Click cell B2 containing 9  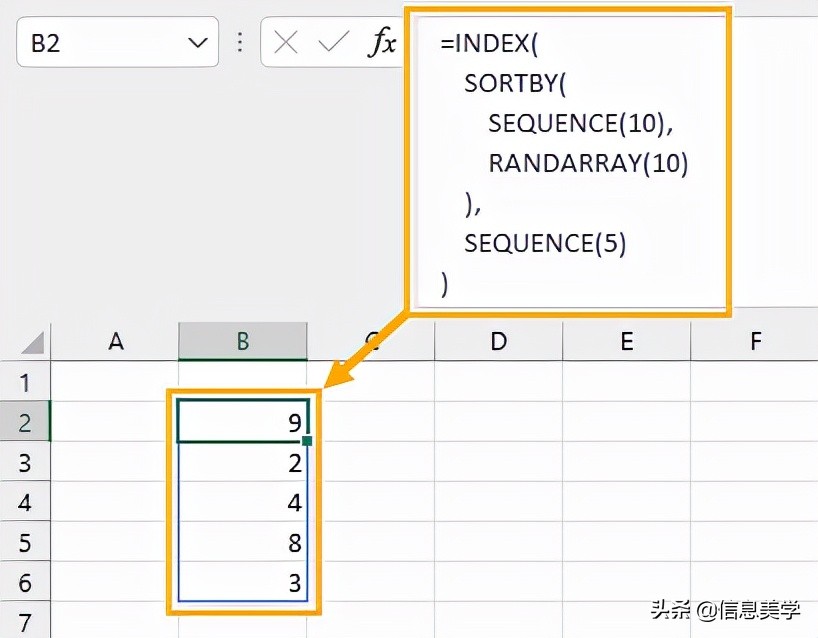(242, 422)
